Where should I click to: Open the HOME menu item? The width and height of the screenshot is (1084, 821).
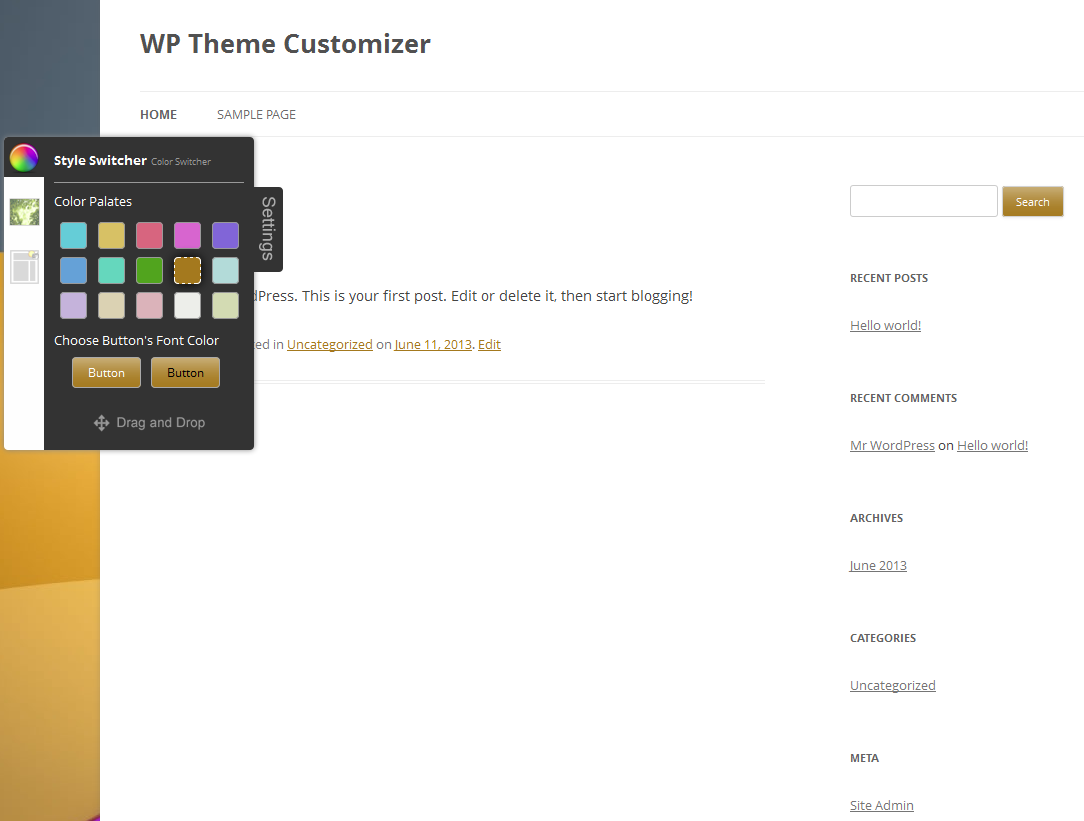(158, 115)
